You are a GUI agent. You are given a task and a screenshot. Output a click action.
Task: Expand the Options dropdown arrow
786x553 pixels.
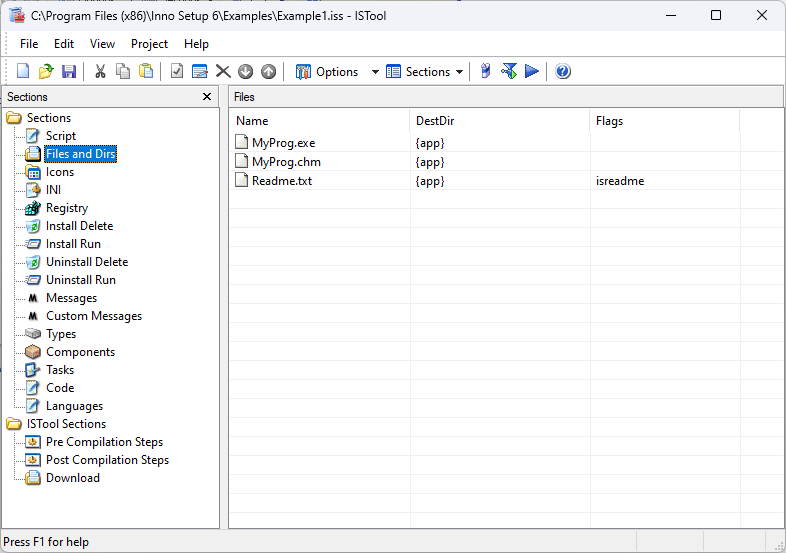coord(375,72)
